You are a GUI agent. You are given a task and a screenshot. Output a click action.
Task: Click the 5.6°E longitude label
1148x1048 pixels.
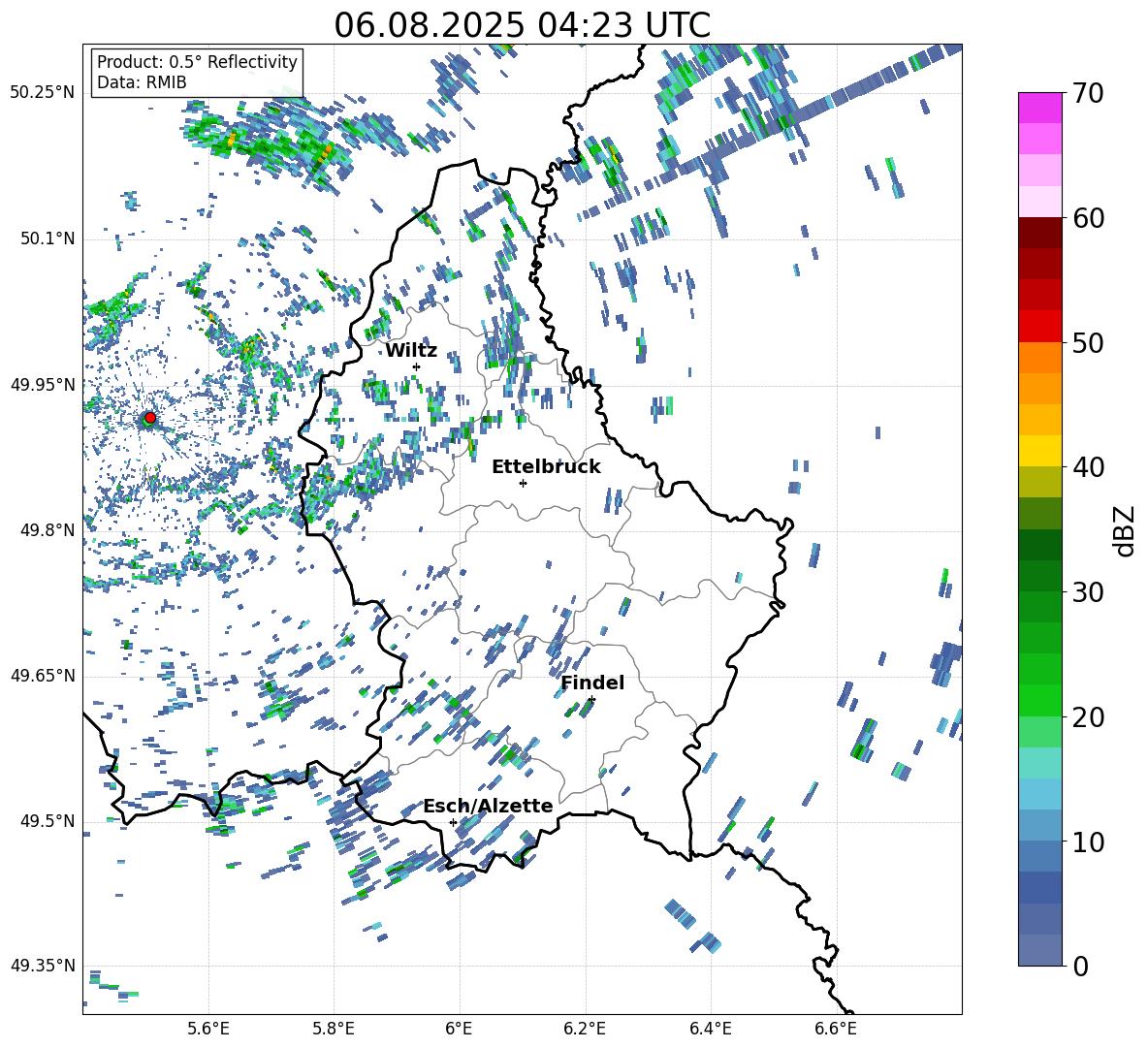pos(208,1029)
